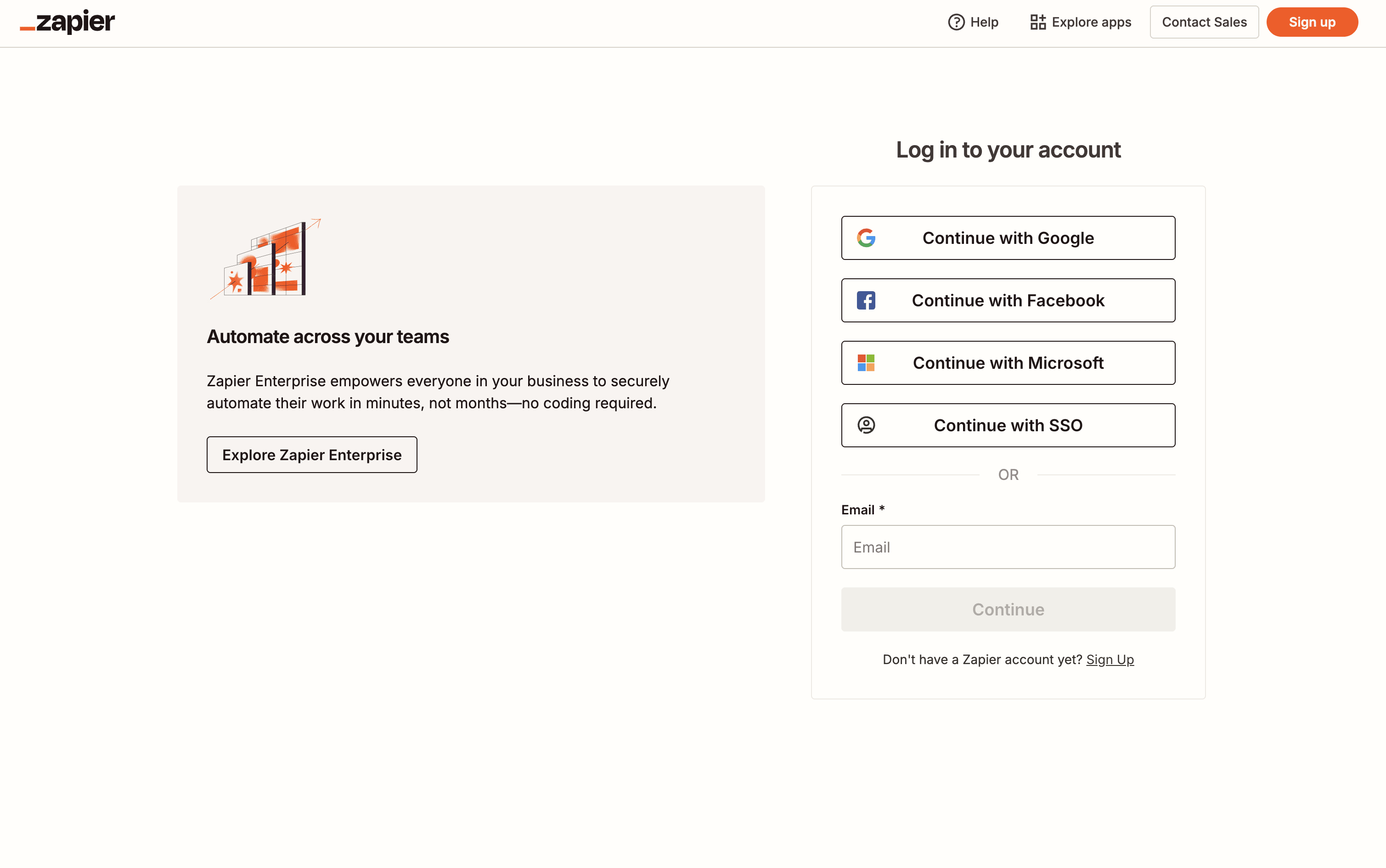Follow the Sign Up link
The image size is (1386, 868).
tap(1110, 659)
